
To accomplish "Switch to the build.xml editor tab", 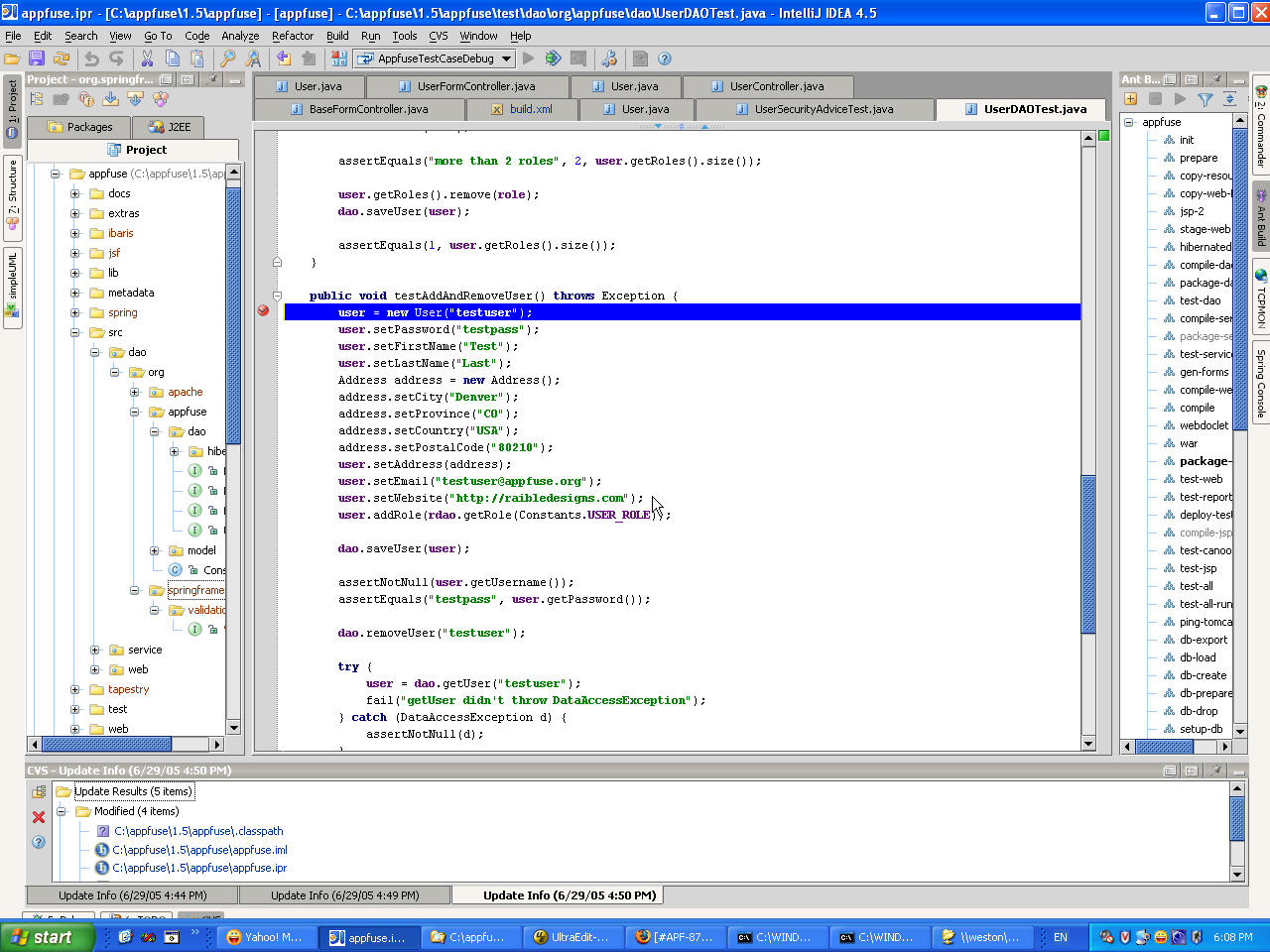I will 522,109.
